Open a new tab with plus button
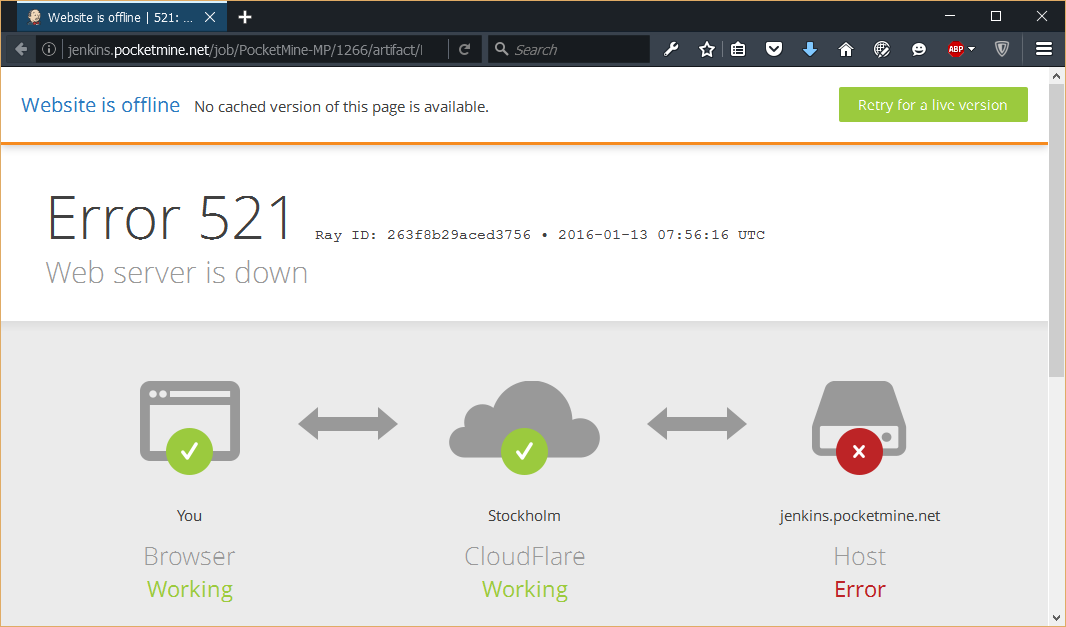Viewport: 1066px width, 627px height. point(245,17)
